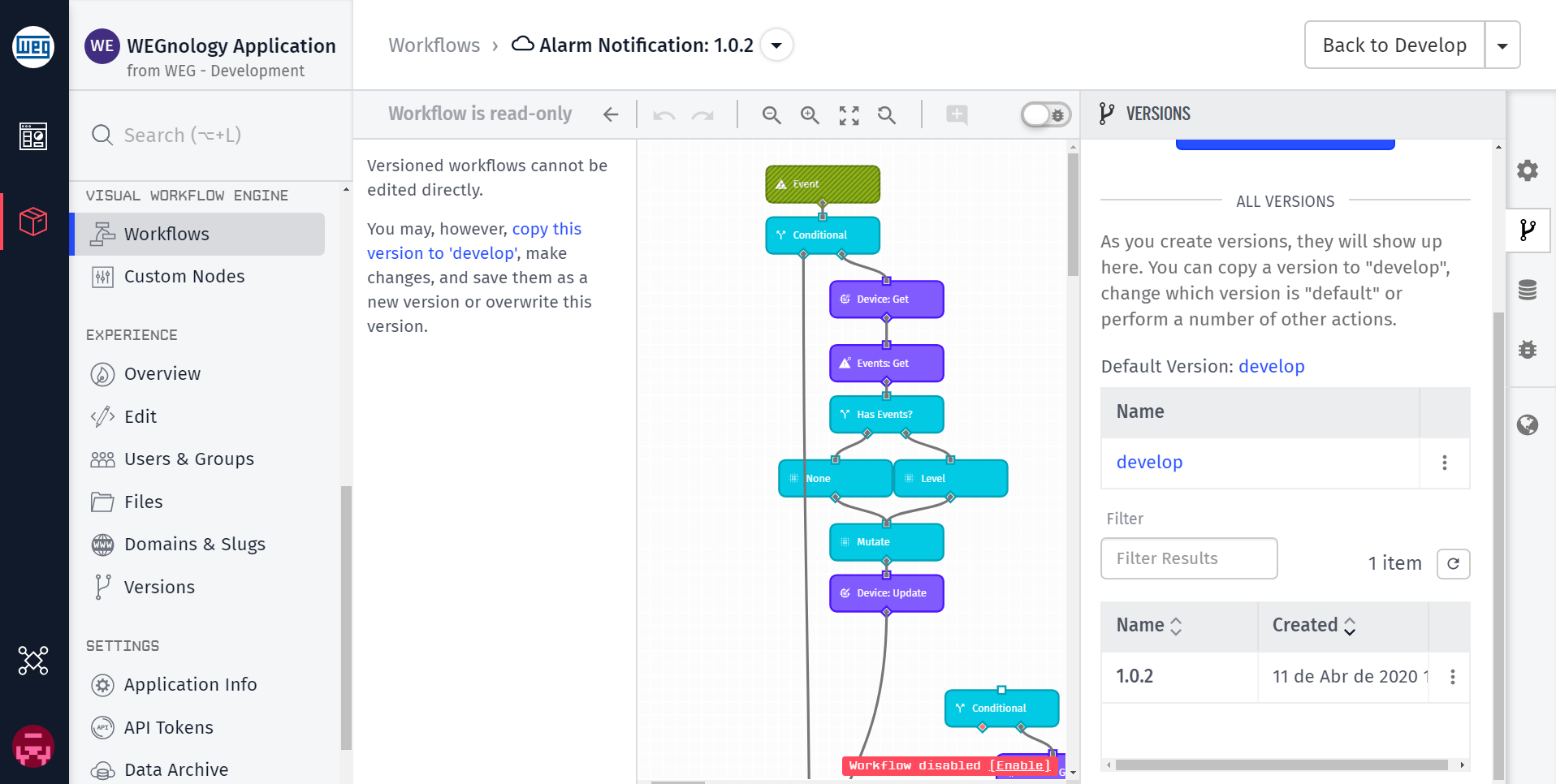The height and width of the screenshot is (784, 1556).
Task: Open Experience Versions in sidebar
Action: click(159, 588)
